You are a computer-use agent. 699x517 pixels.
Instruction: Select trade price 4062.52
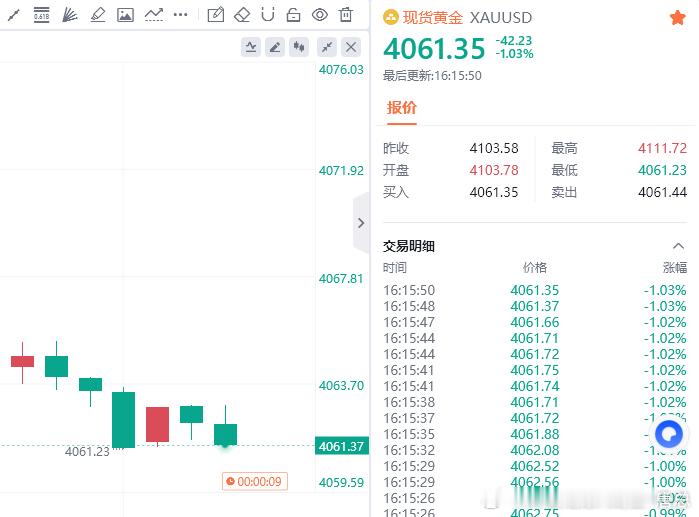click(535, 466)
